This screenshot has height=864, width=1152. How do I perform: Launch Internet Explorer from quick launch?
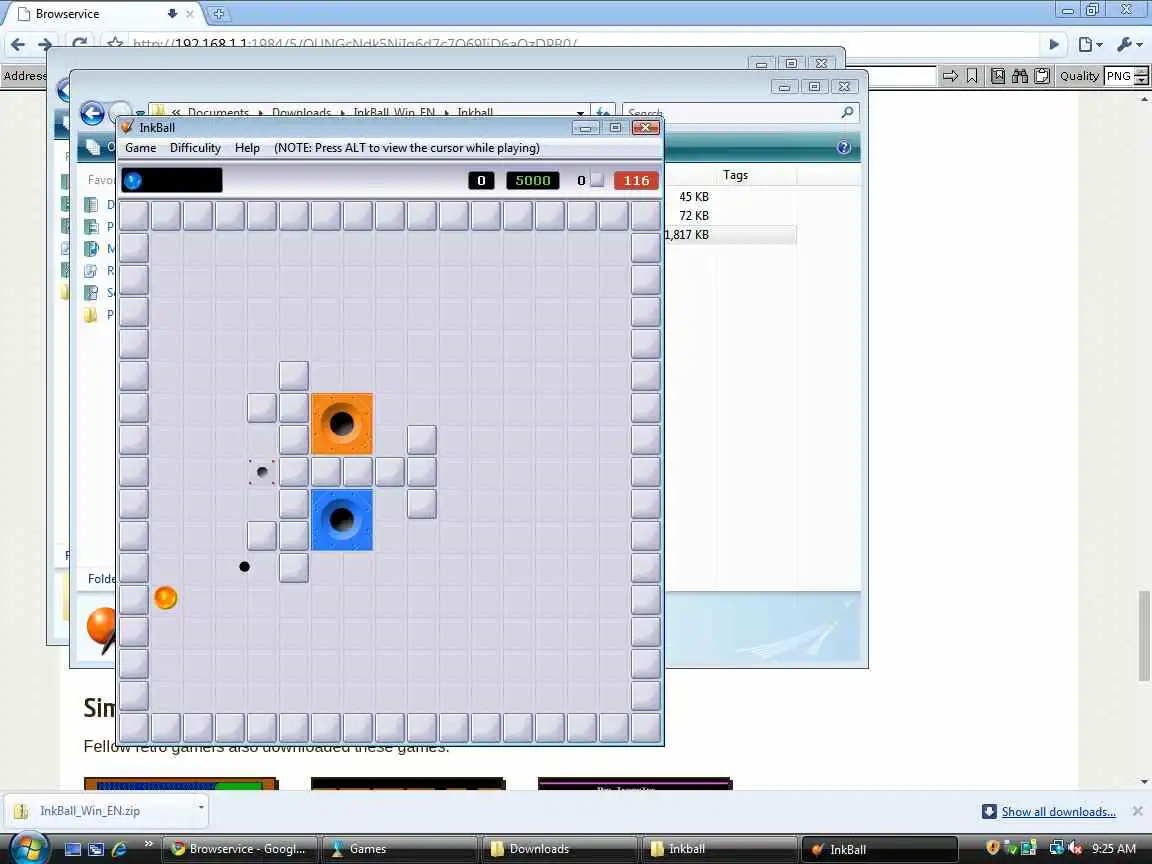tap(120, 849)
